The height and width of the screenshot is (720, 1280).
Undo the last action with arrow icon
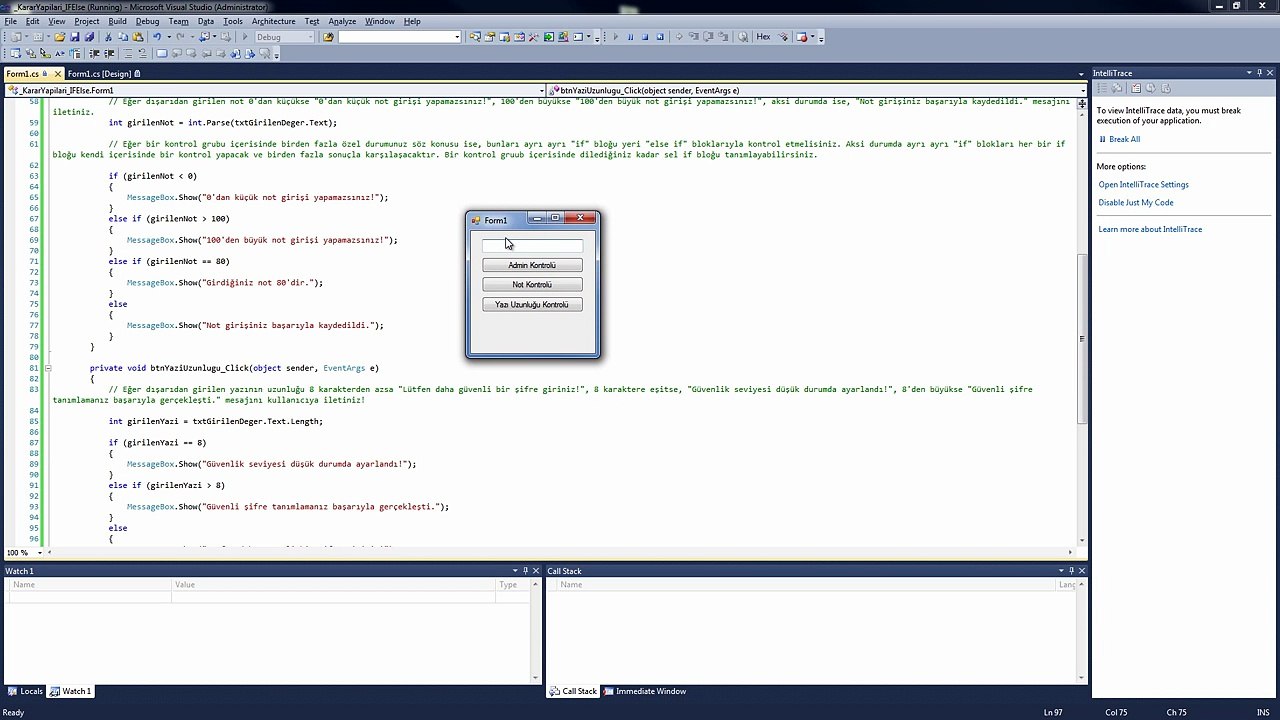click(157, 37)
